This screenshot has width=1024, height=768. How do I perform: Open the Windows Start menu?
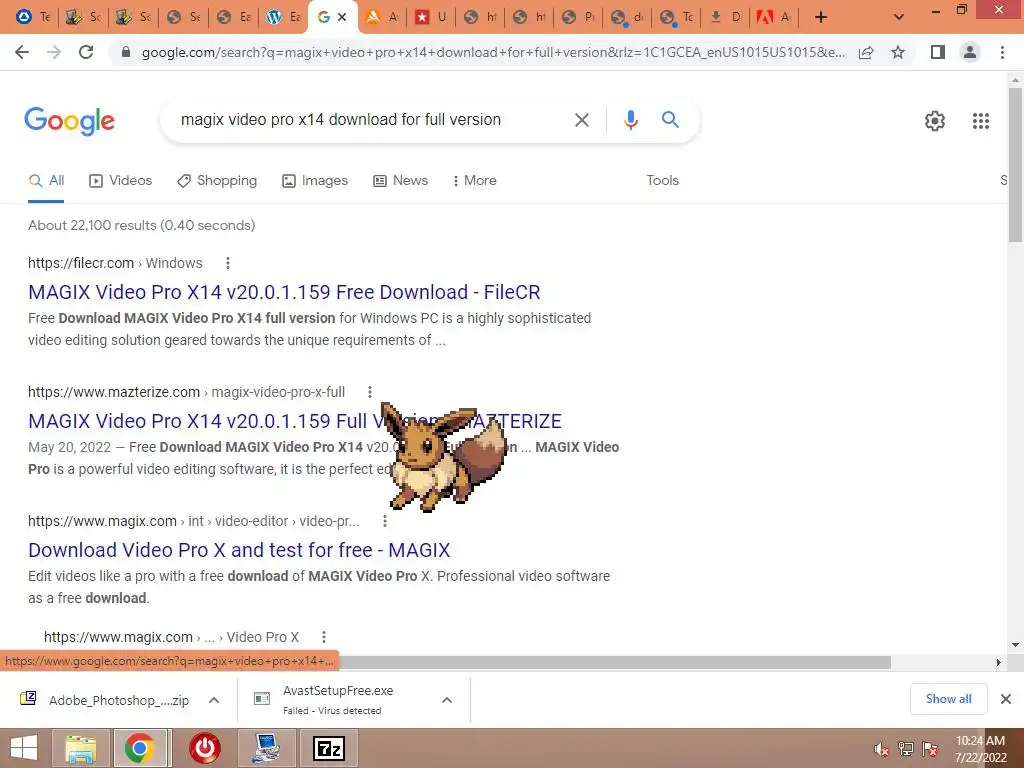point(24,748)
